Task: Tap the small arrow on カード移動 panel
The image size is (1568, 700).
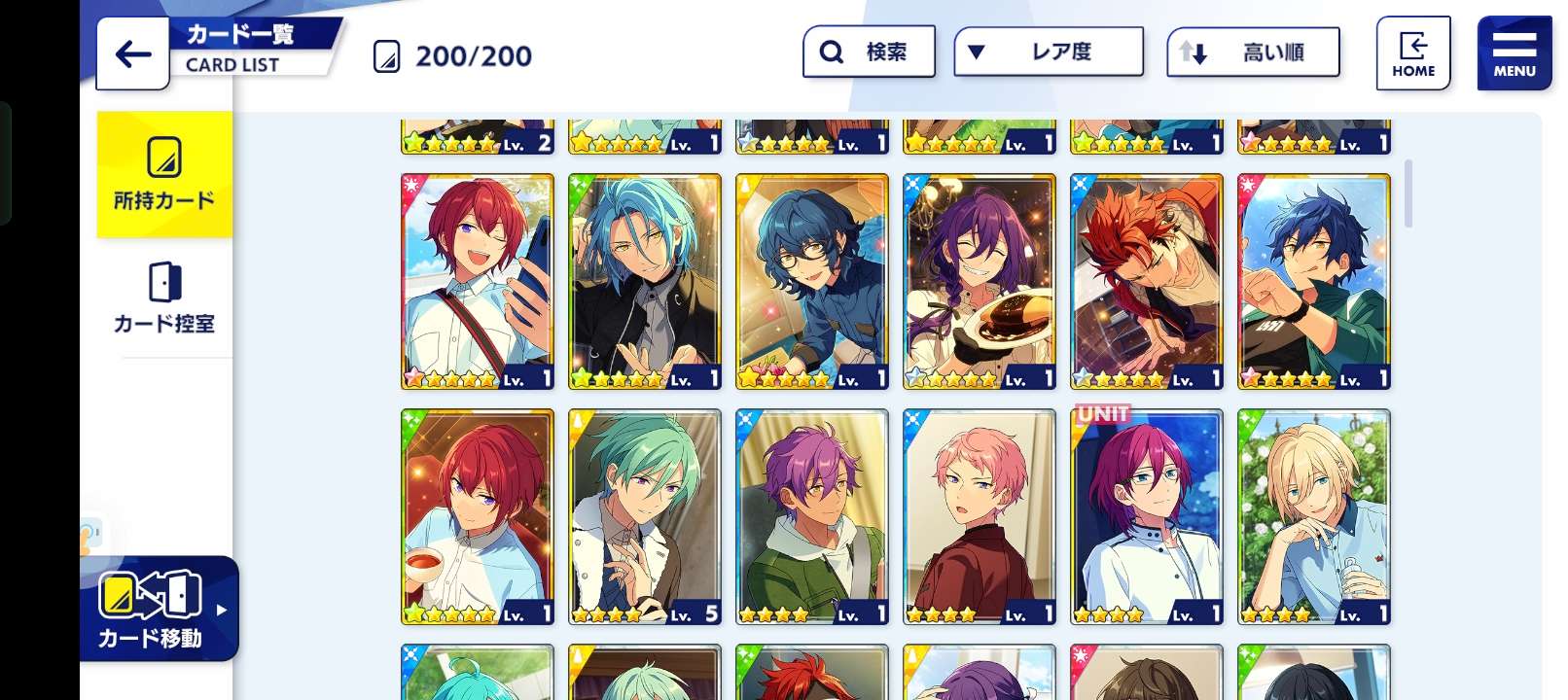Action: (x=222, y=610)
